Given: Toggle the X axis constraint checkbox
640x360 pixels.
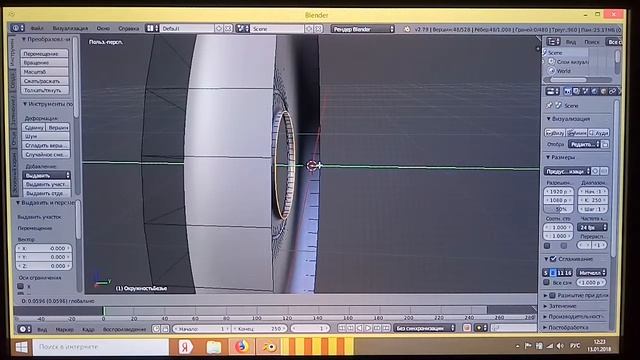Looking at the screenshot, I should coord(20,287).
